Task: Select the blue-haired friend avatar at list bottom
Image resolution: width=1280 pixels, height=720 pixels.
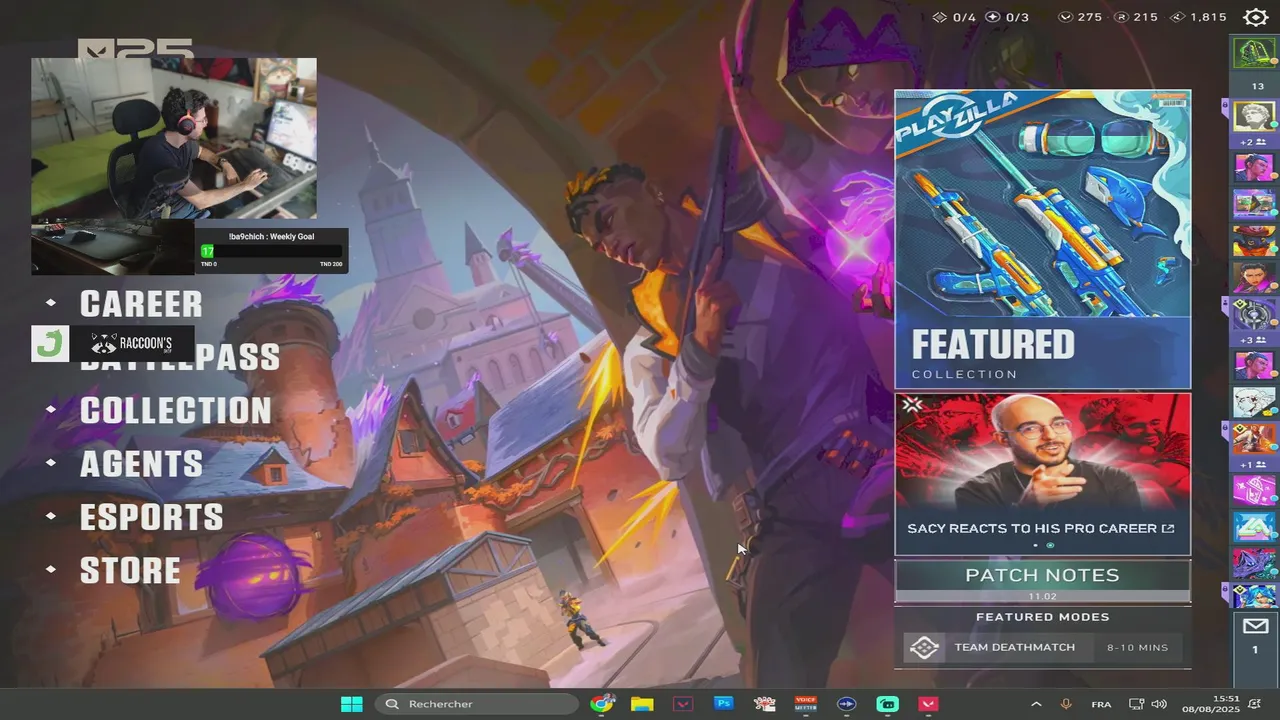Action: pos(1254,597)
